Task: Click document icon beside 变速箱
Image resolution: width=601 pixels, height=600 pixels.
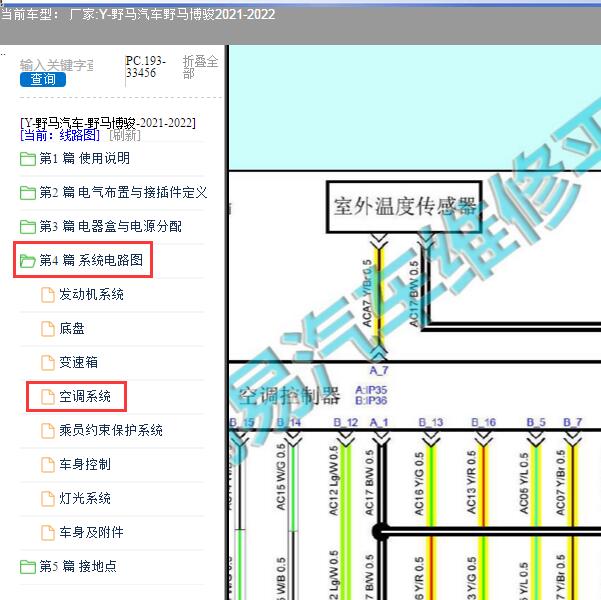Action: [x=48, y=363]
